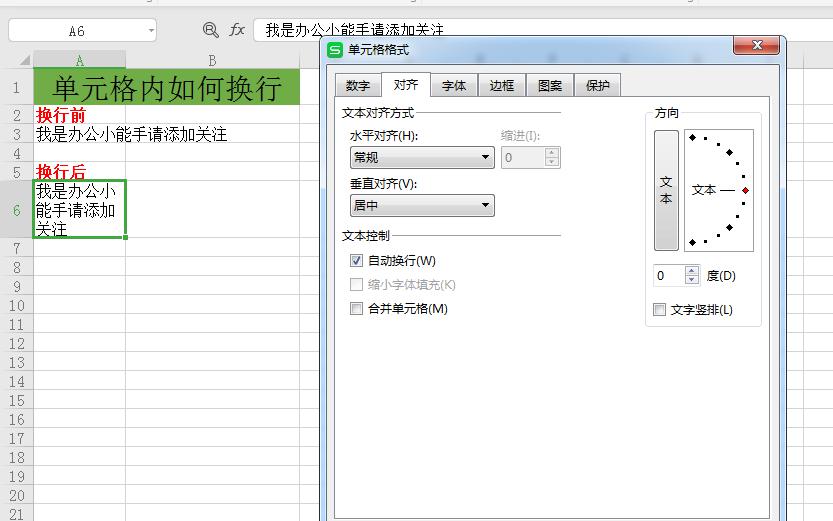The height and width of the screenshot is (521, 833).
Task: Switch to the 图案 tab
Action: click(549, 86)
